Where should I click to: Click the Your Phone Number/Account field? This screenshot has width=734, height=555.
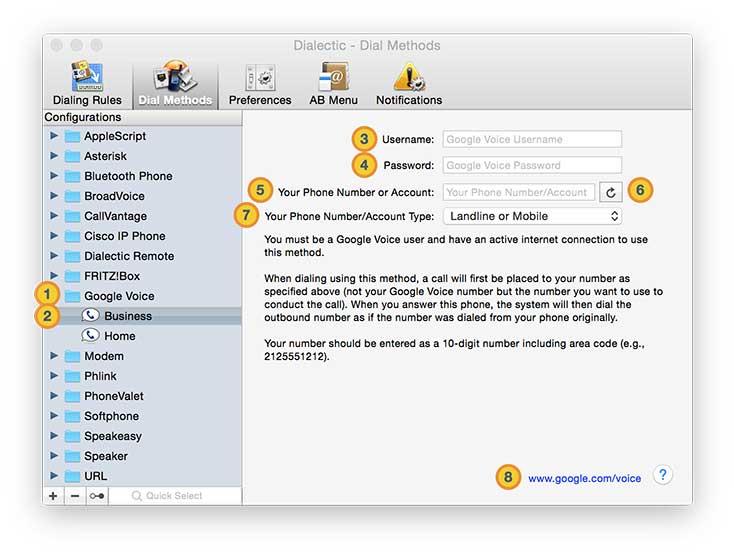point(519,192)
